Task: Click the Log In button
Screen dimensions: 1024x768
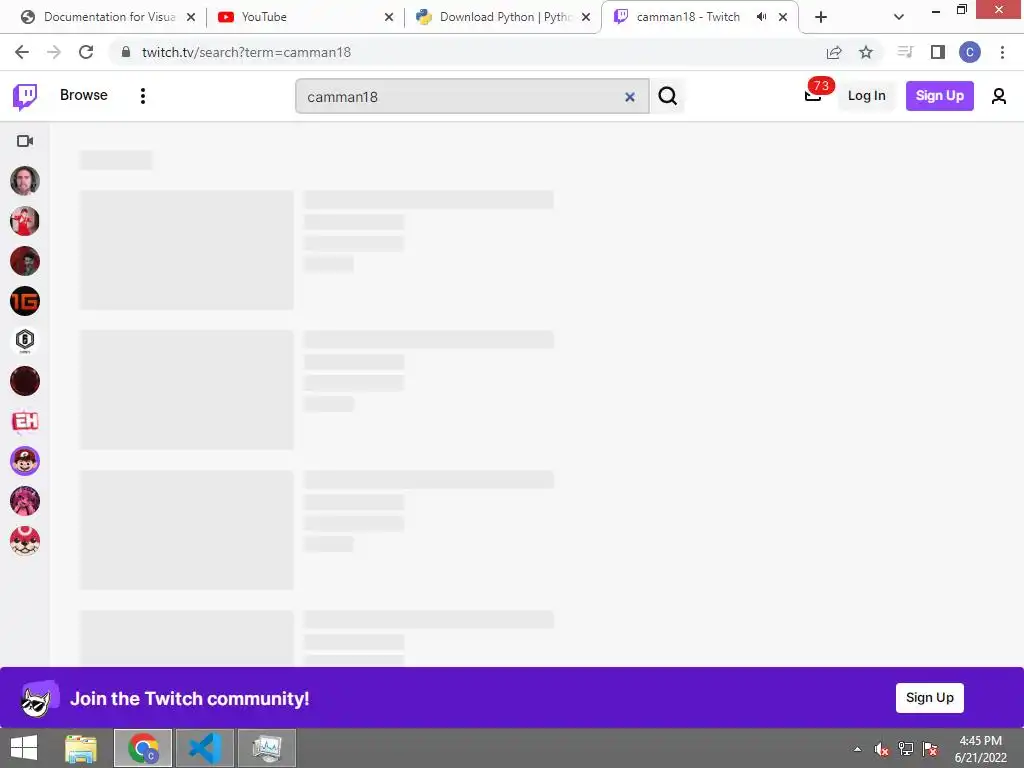Action: tap(866, 95)
